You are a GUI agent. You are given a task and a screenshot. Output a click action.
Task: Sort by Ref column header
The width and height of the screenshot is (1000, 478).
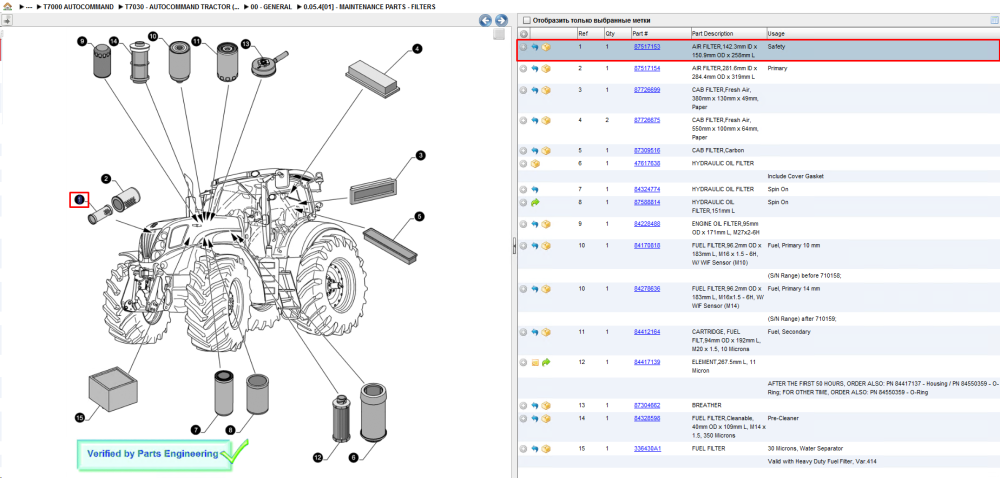(589, 34)
